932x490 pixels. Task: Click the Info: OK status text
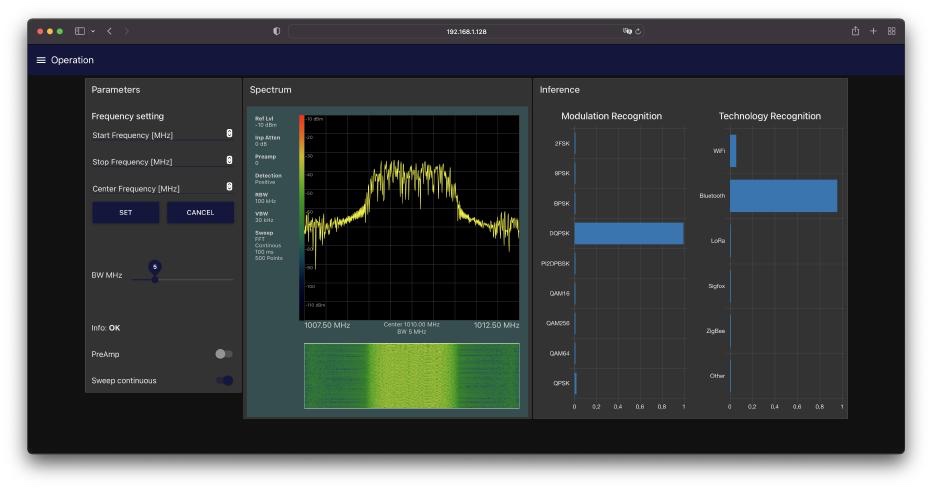[x=106, y=328]
